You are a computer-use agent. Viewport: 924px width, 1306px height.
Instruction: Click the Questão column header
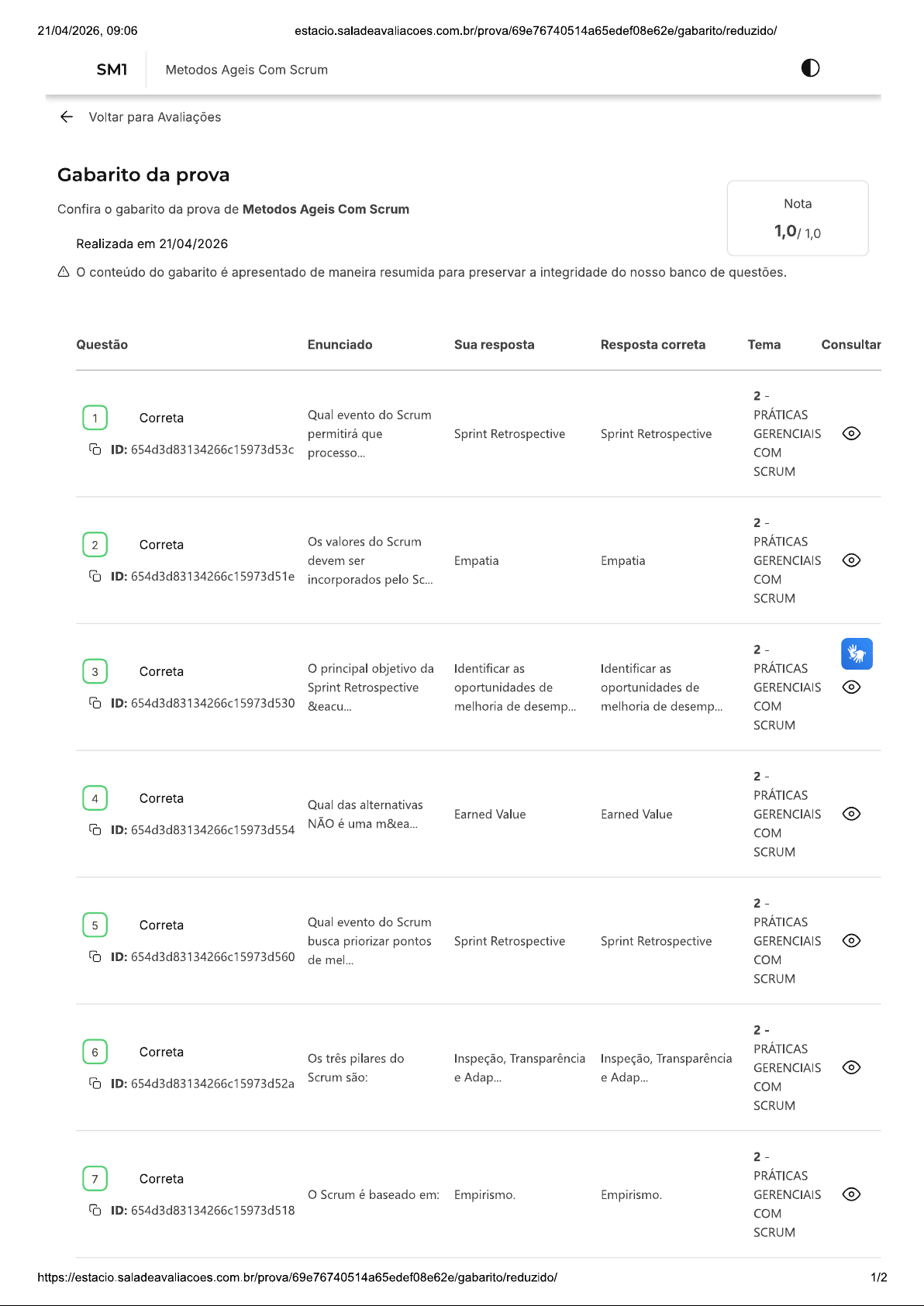click(x=102, y=345)
